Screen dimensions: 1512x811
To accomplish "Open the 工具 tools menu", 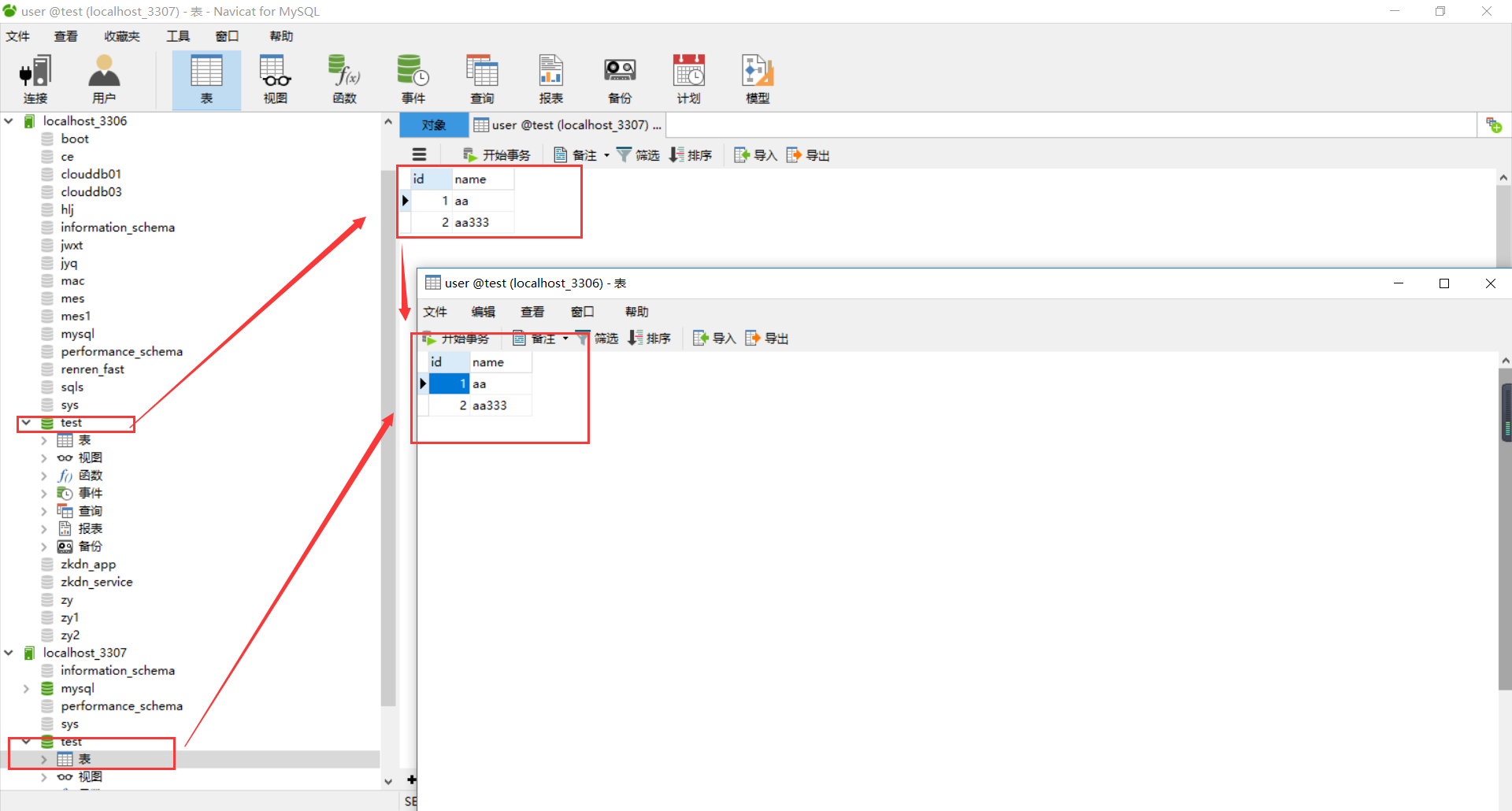I will click(x=178, y=36).
